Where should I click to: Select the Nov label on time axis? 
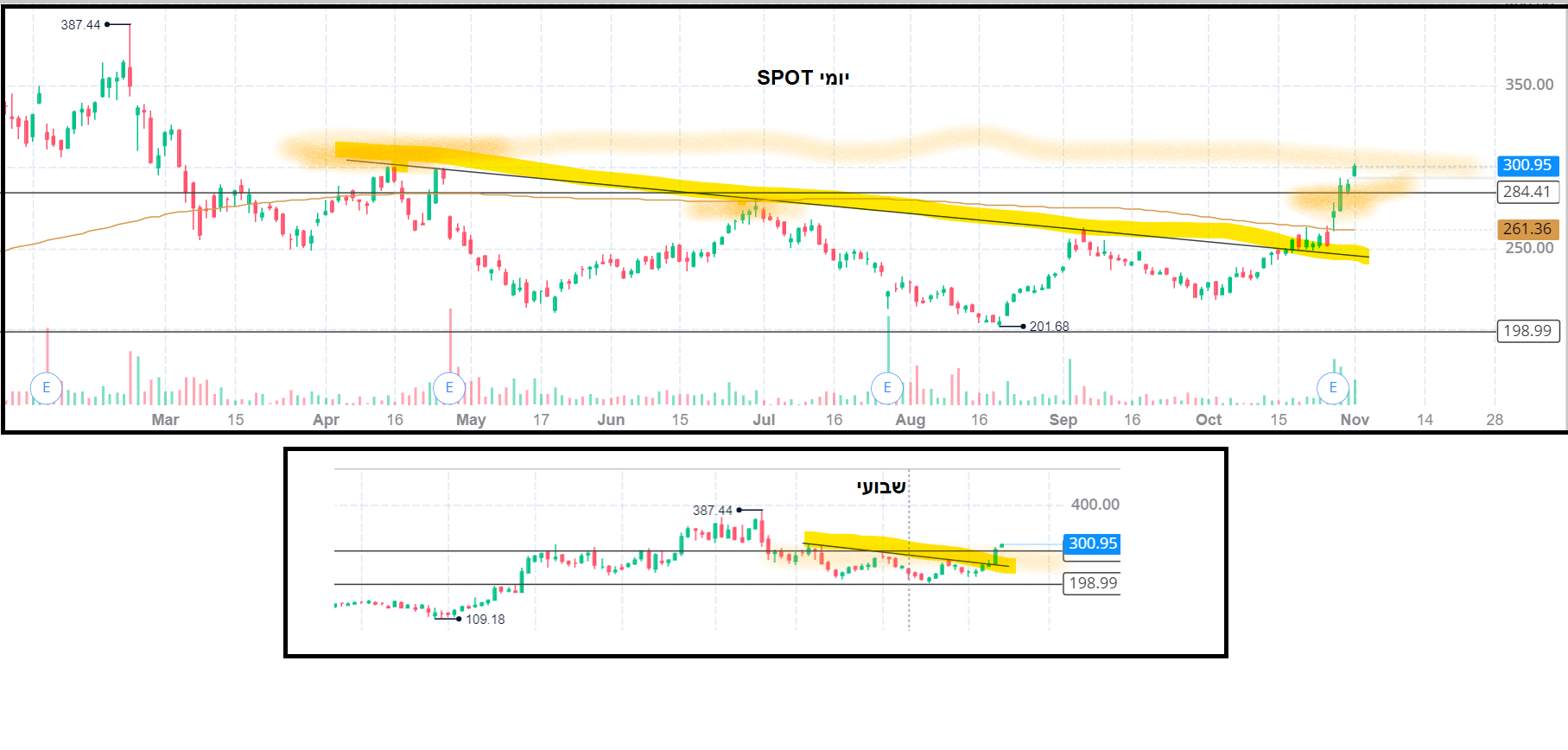pos(1355,420)
